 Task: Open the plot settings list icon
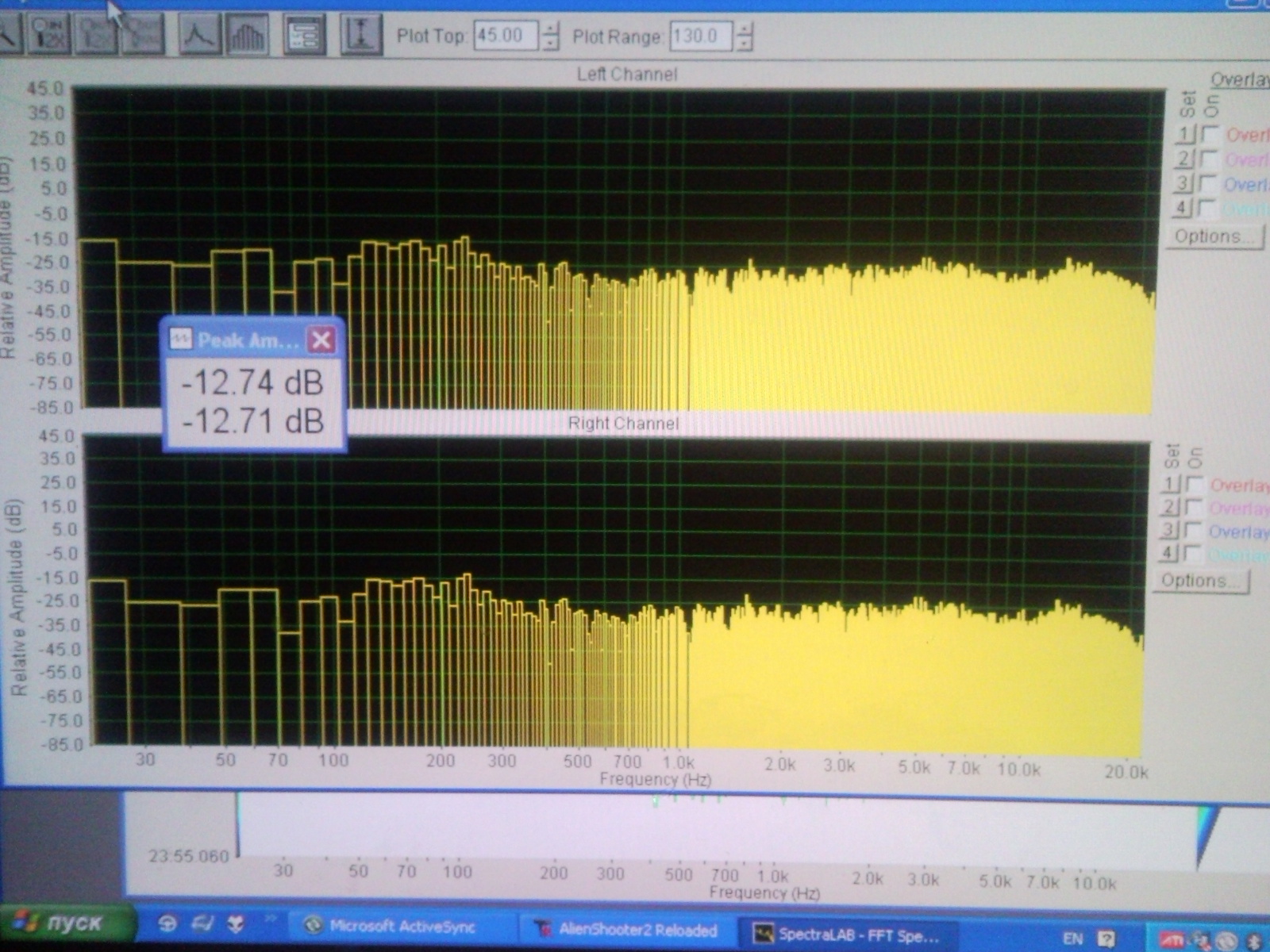[x=305, y=36]
